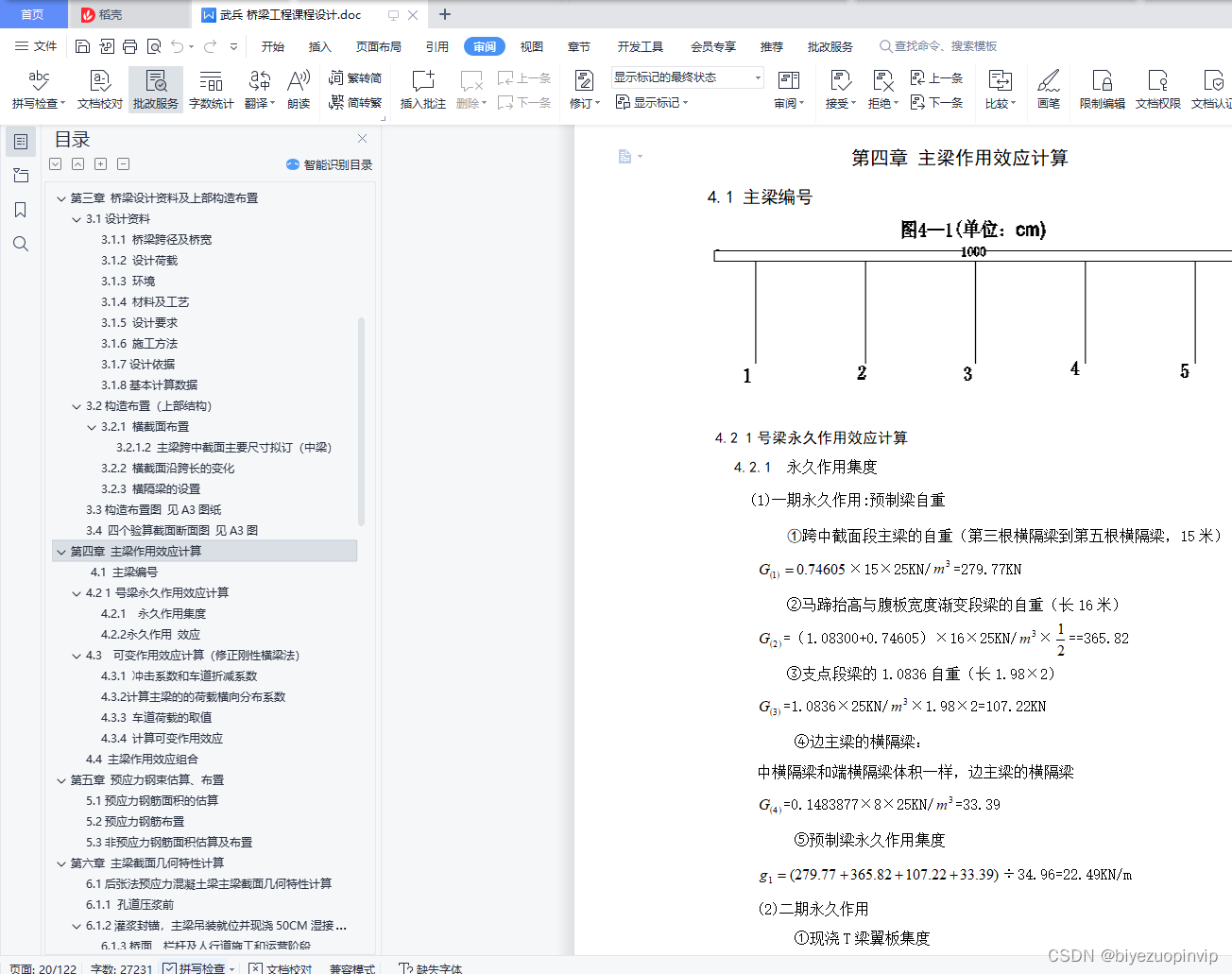This screenshot has height=974, width=1232.
Task: Click the 缺失字体 status bar item
Action: (x=431, y=968)
